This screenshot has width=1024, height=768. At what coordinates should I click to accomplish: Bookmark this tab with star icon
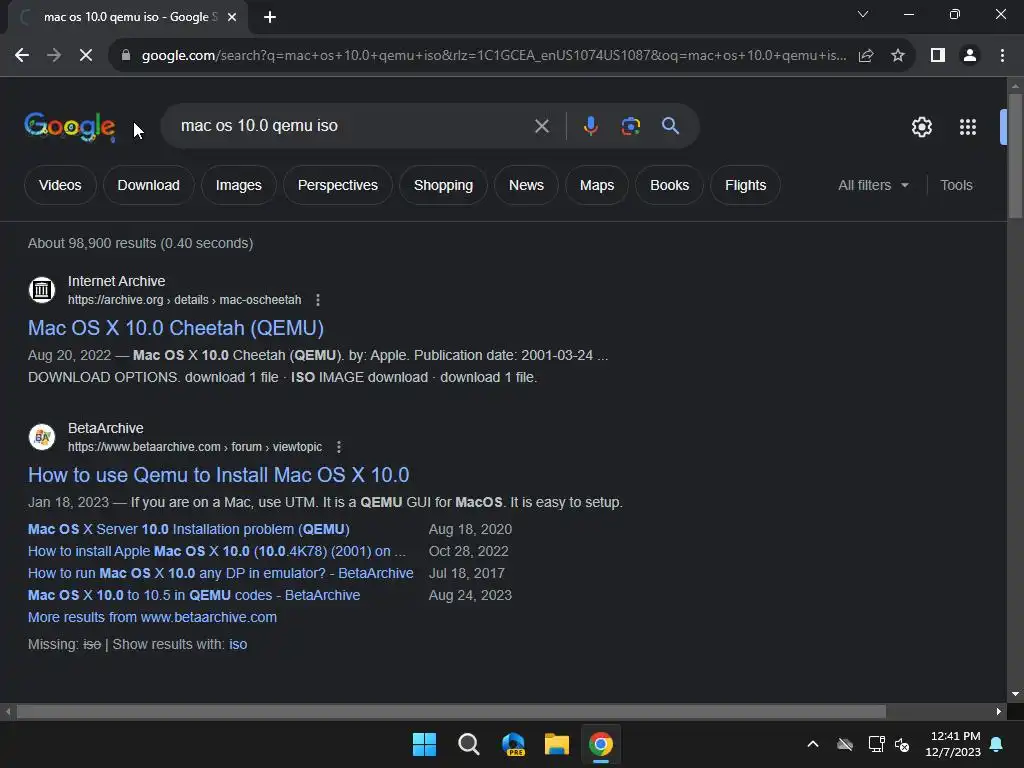click(x=898, y=56)
